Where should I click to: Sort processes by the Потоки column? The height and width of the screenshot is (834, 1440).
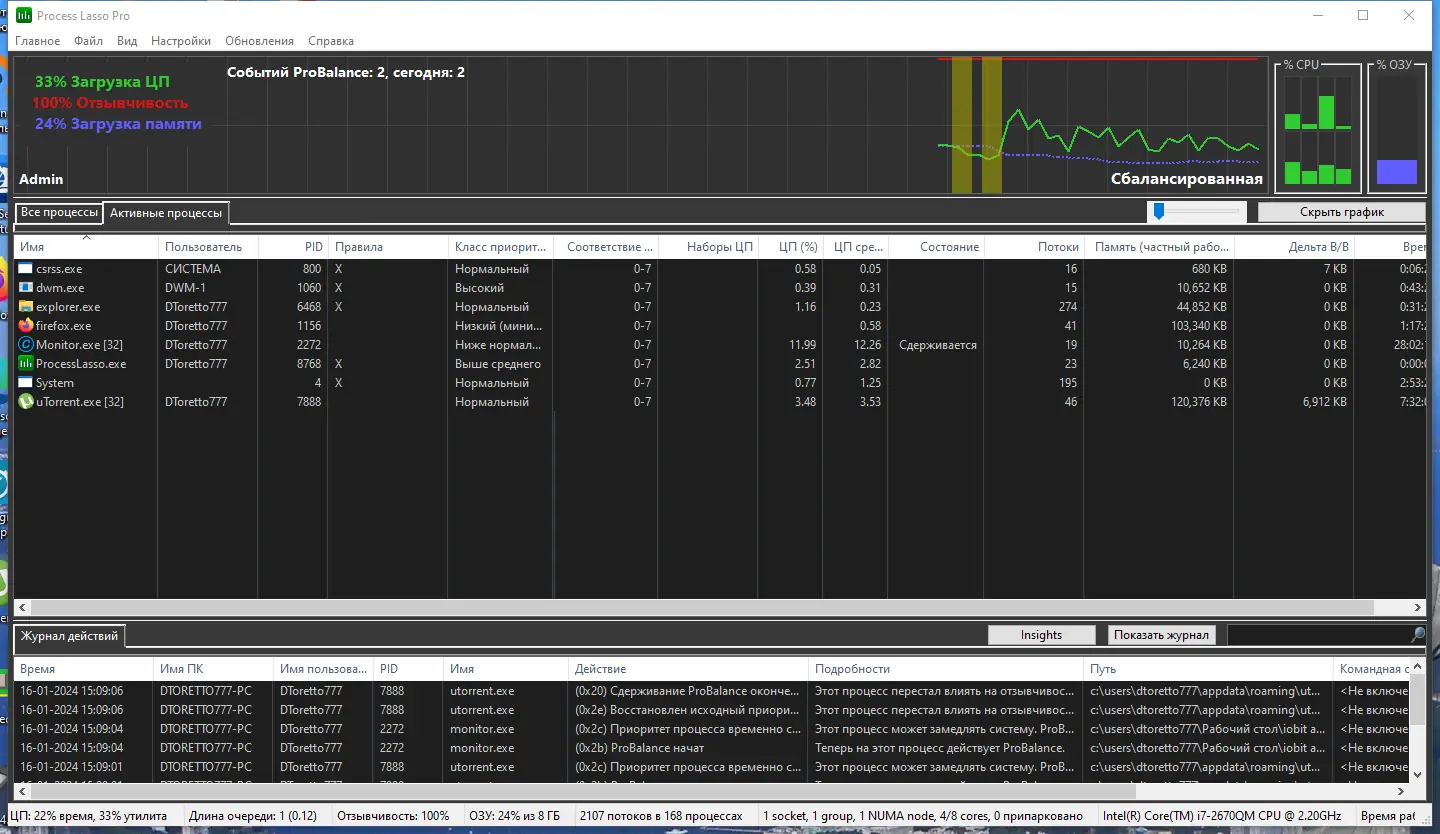[x=1034, y=247]
